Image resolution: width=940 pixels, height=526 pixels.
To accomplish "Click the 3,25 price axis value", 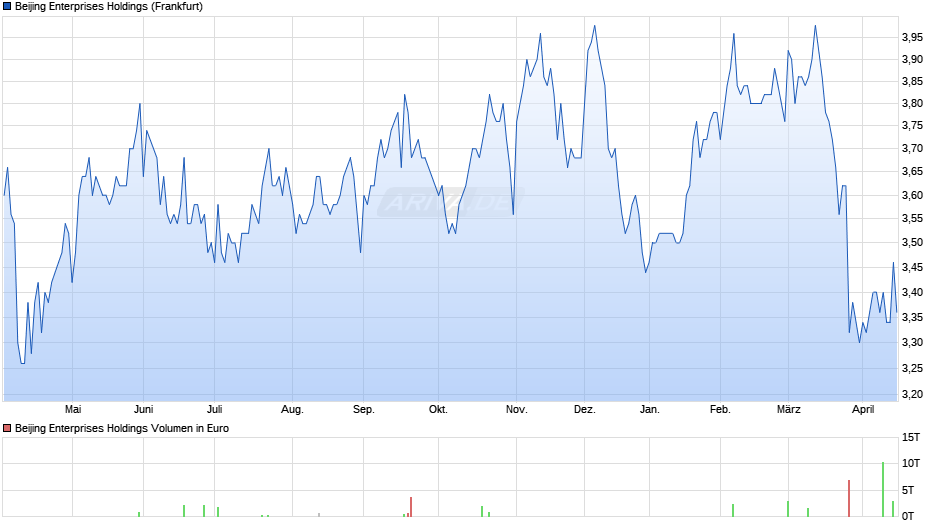I will click(x=912, y=368).
